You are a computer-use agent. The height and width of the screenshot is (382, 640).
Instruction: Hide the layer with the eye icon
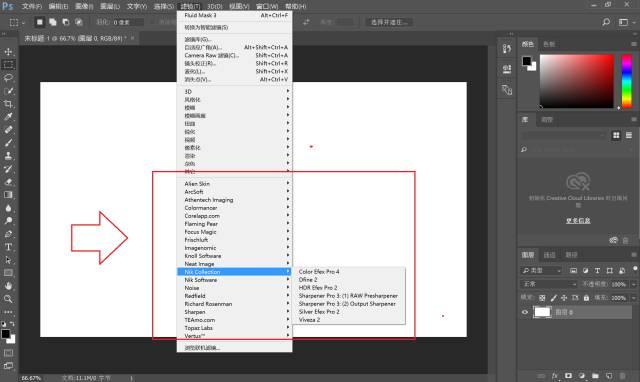click(525, 312)
